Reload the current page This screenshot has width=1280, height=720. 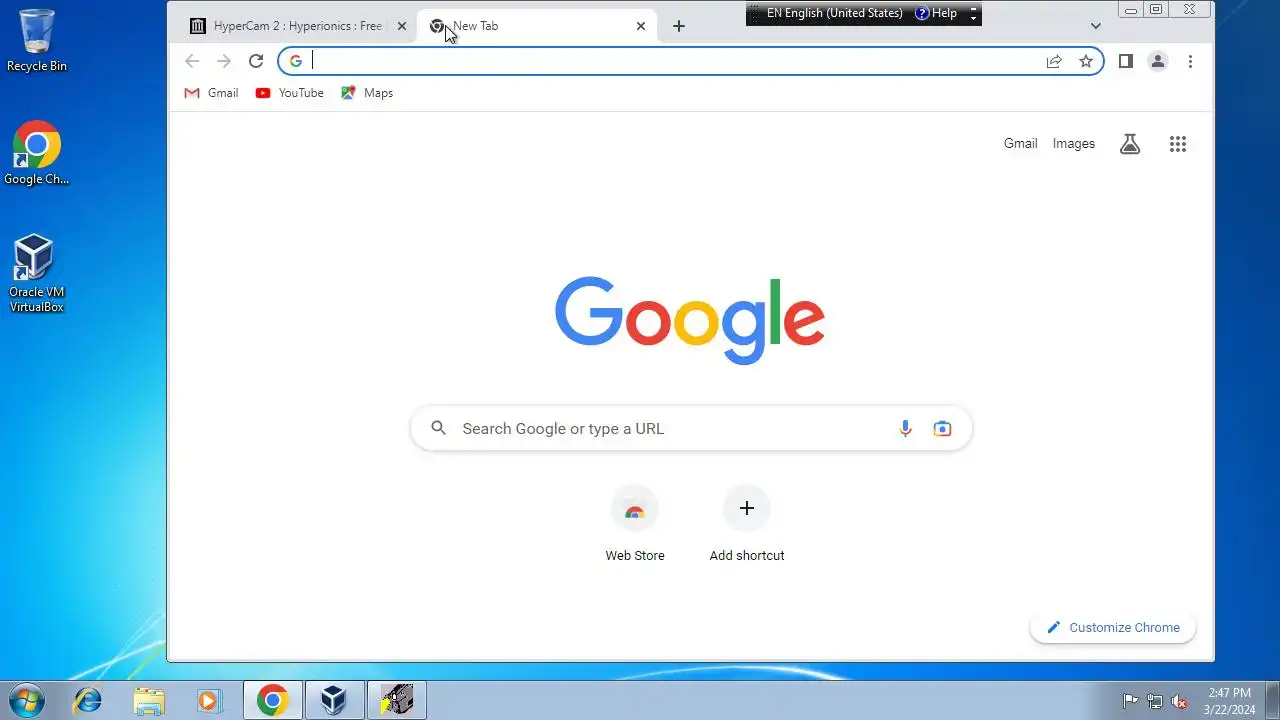click(256, 61)
